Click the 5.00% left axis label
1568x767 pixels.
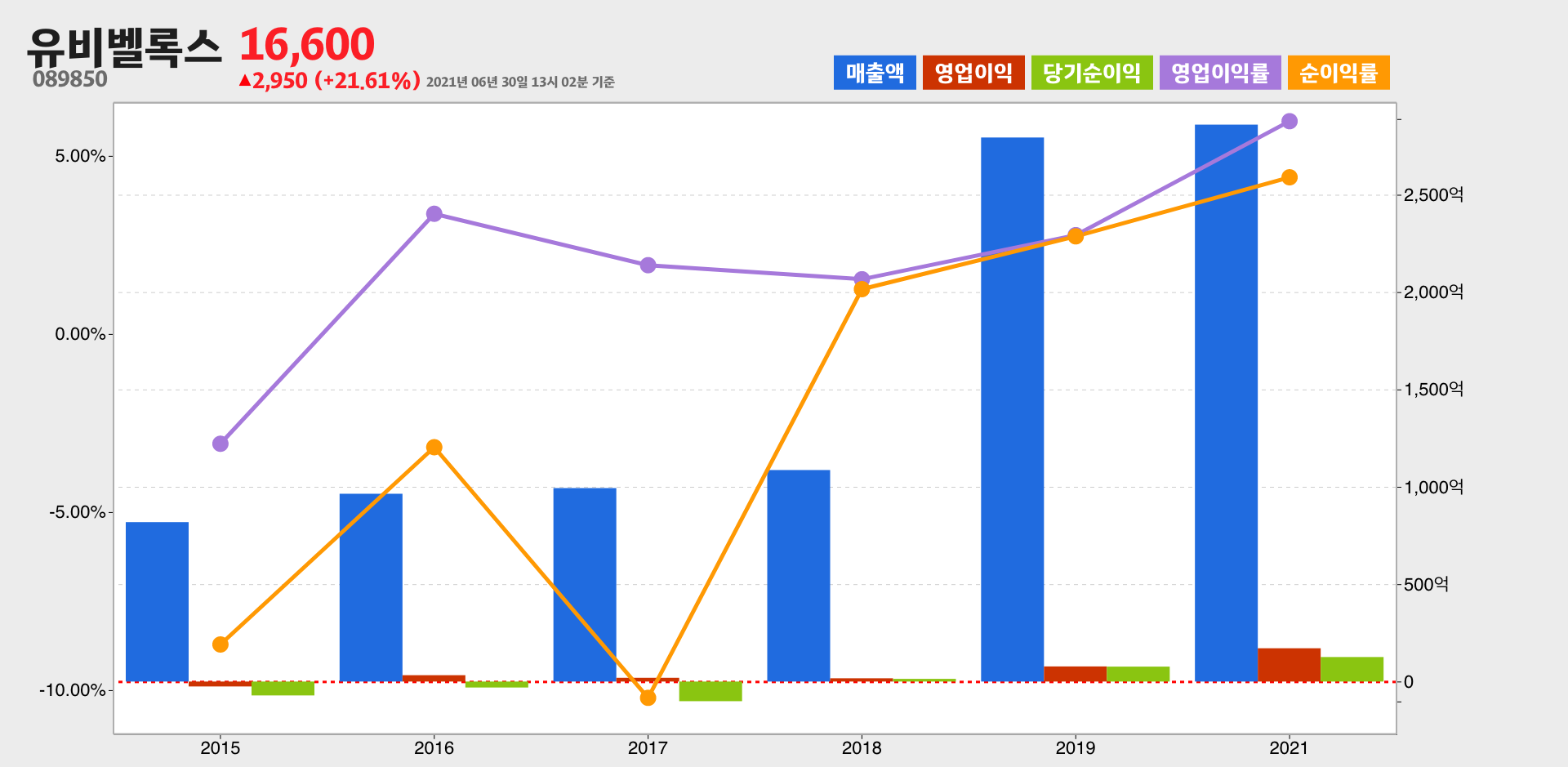pos(81,156)
